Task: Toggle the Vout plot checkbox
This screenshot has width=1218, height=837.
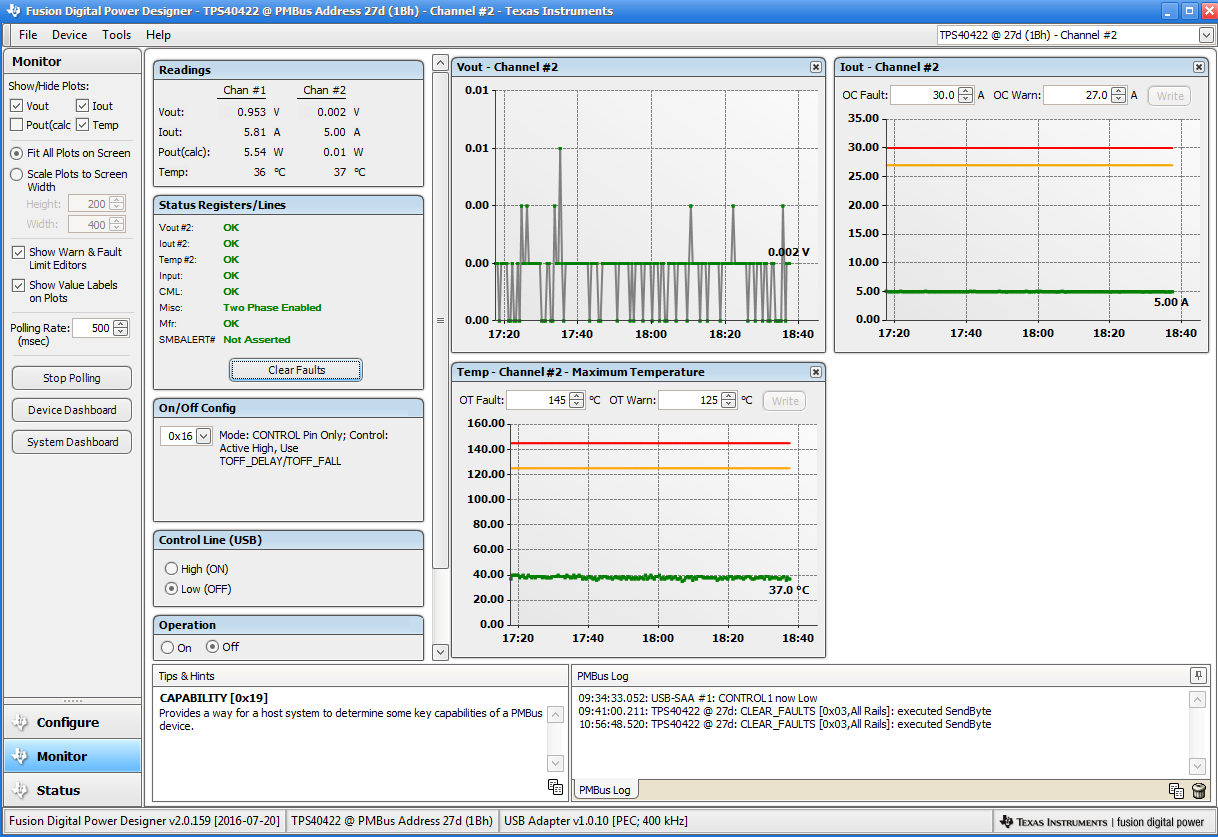Action: (x=16, y=106)
